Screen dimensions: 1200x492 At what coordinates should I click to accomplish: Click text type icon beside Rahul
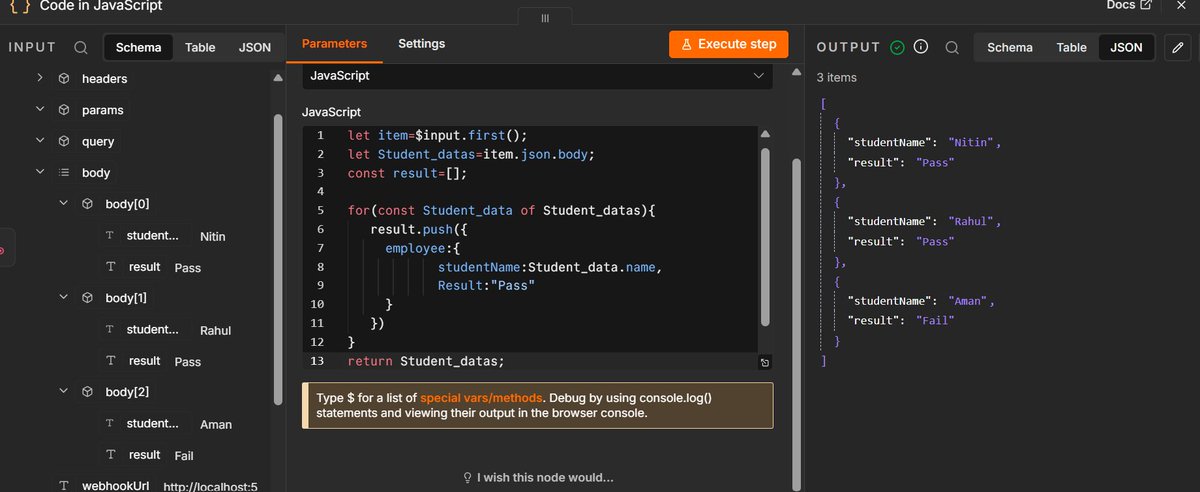[x=110, y=330]
